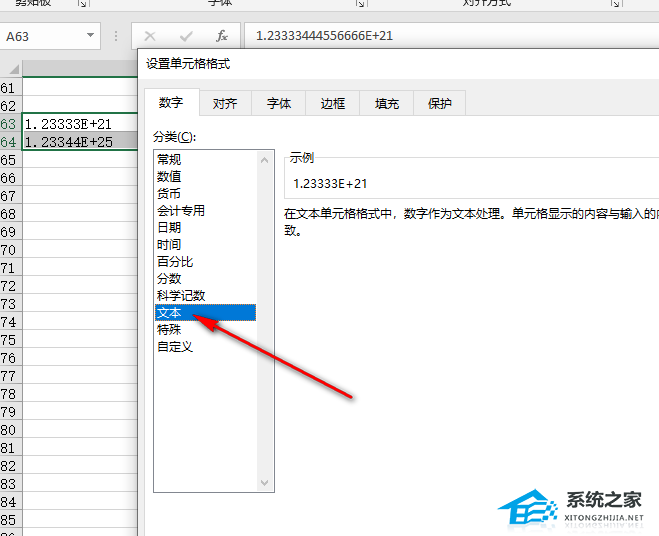This screenshot has height=536, width=659.
Task: Select 文本 in the category list
Action: (206, 313)
